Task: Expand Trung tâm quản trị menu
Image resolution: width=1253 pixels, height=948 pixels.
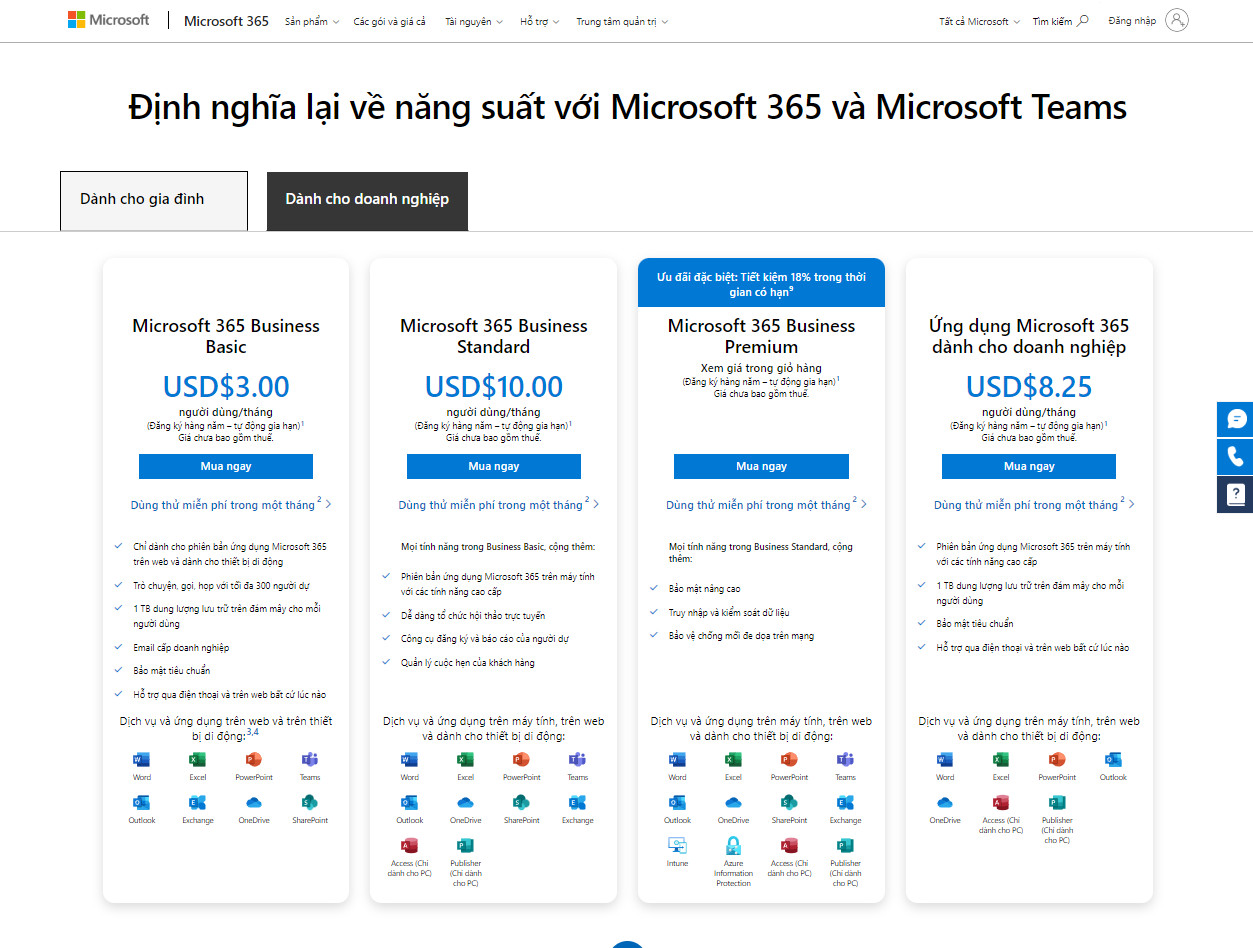Action: [622, 21]
